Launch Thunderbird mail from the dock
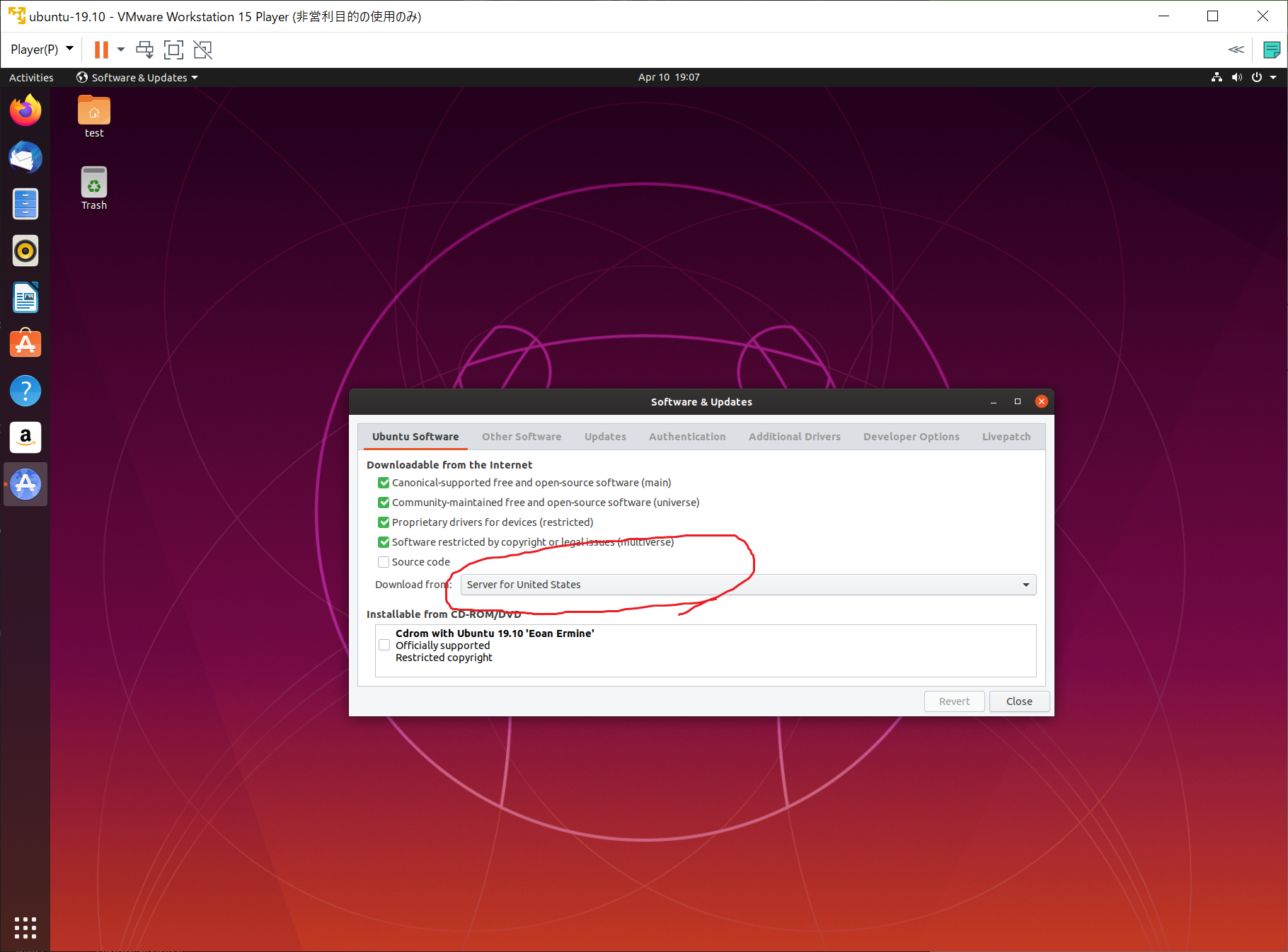This screenshot has height=952, width=1288. coord(25,157)
